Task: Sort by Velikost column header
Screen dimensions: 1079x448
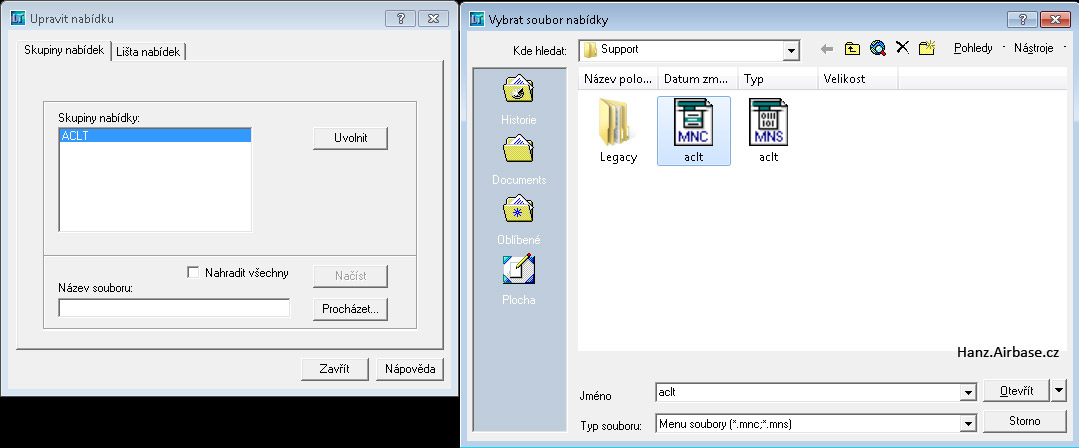Action: click(x=857, y=79)
